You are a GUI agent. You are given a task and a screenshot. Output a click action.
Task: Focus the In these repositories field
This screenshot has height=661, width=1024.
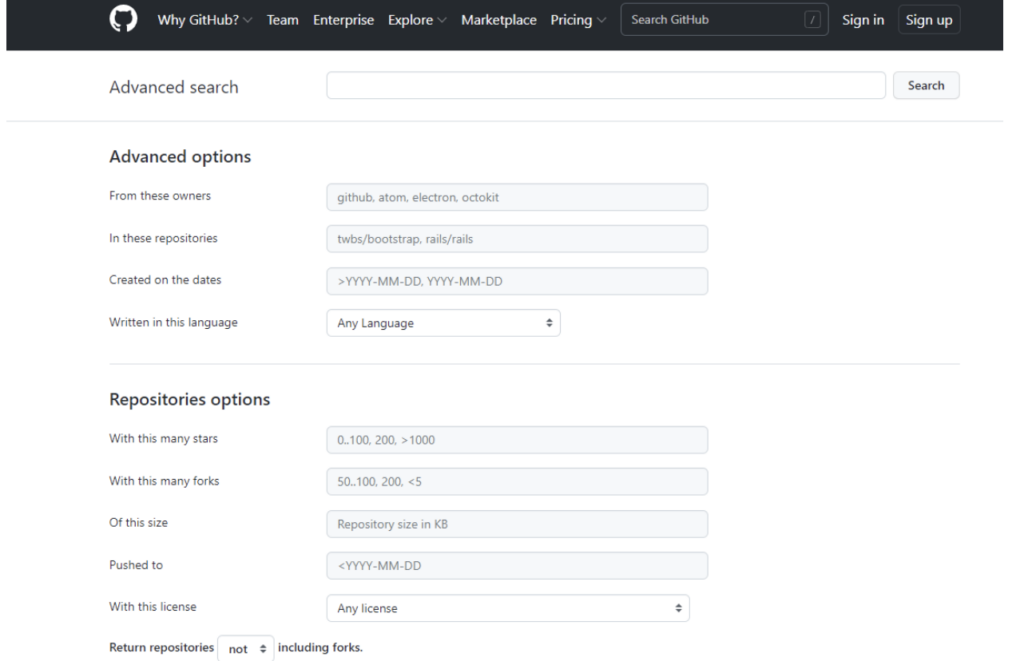pos(517,239)
